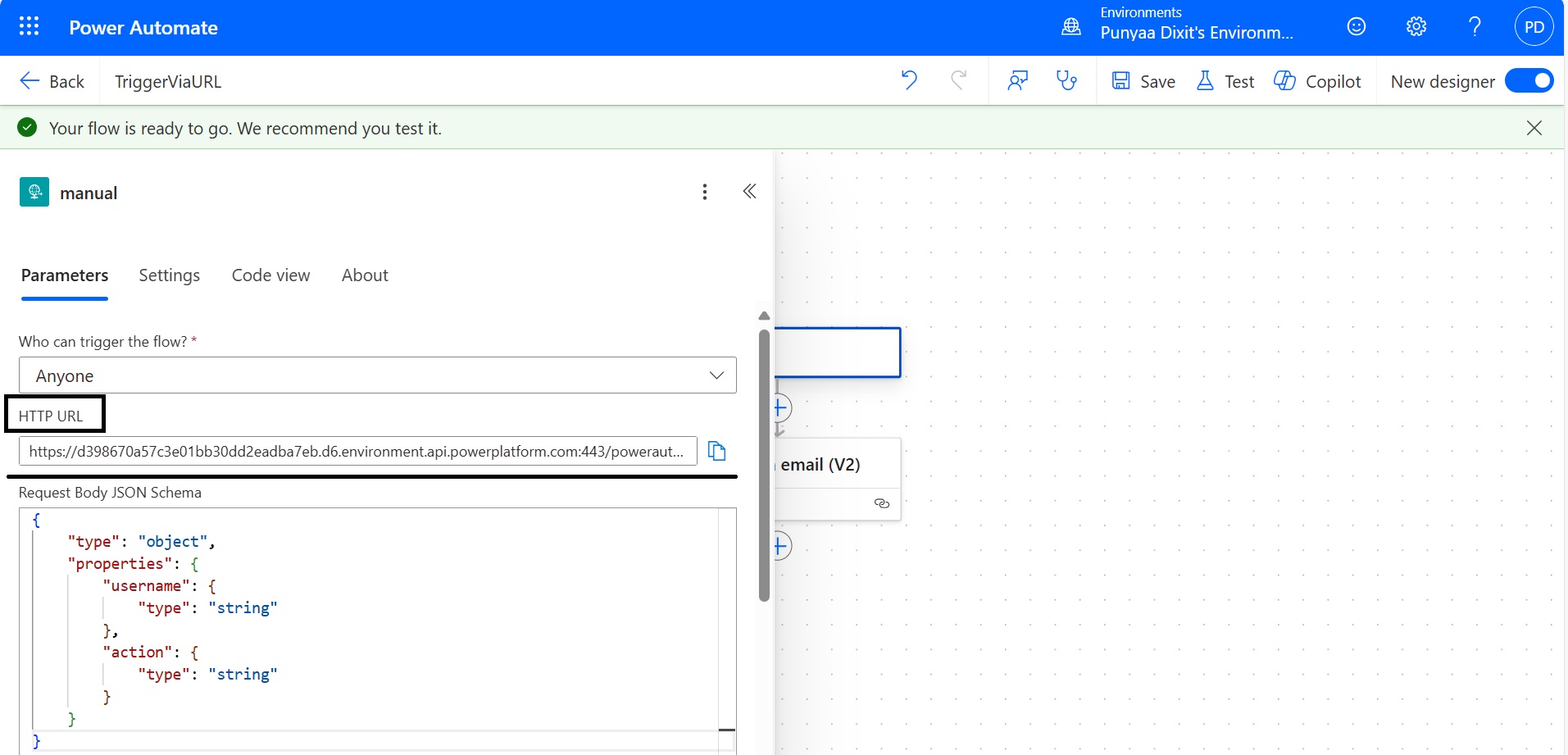Open the app launcher waffle icon
The width and height of the screenshot is (1568, 755).
[x=29, y=27]
